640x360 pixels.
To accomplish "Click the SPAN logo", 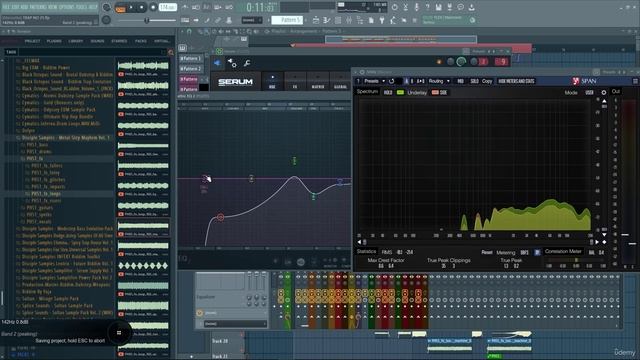I will click(584, 81).
